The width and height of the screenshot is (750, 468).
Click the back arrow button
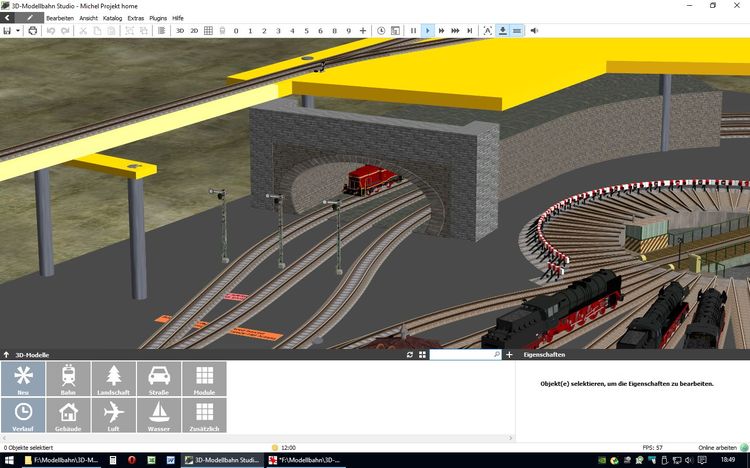point(7,18)
